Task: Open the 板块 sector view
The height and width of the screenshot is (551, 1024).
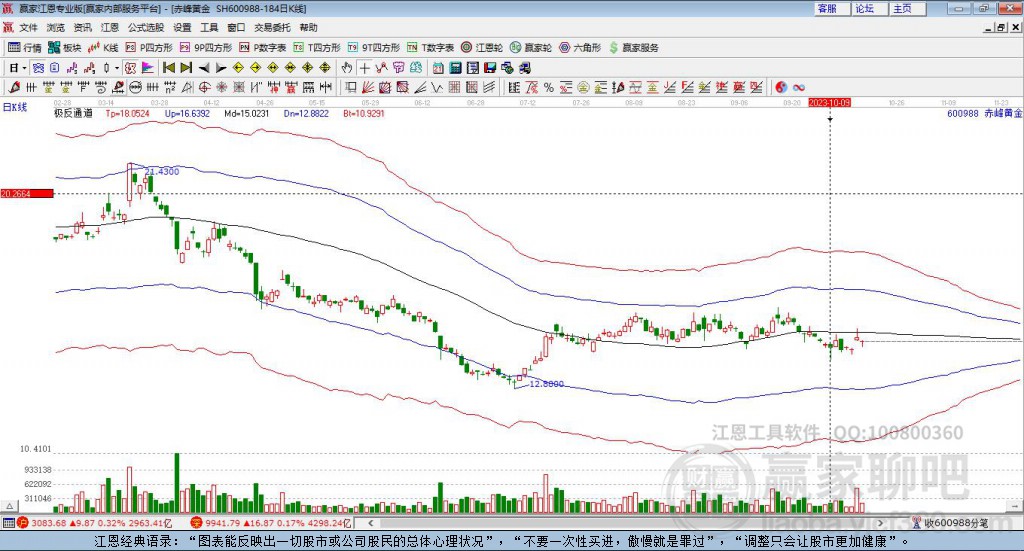Action: click(64, 48)
